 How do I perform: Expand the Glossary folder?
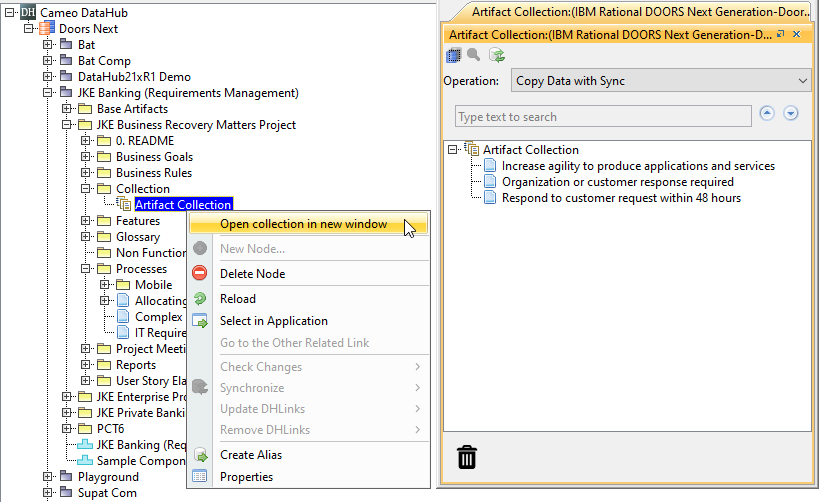(85, 237)
